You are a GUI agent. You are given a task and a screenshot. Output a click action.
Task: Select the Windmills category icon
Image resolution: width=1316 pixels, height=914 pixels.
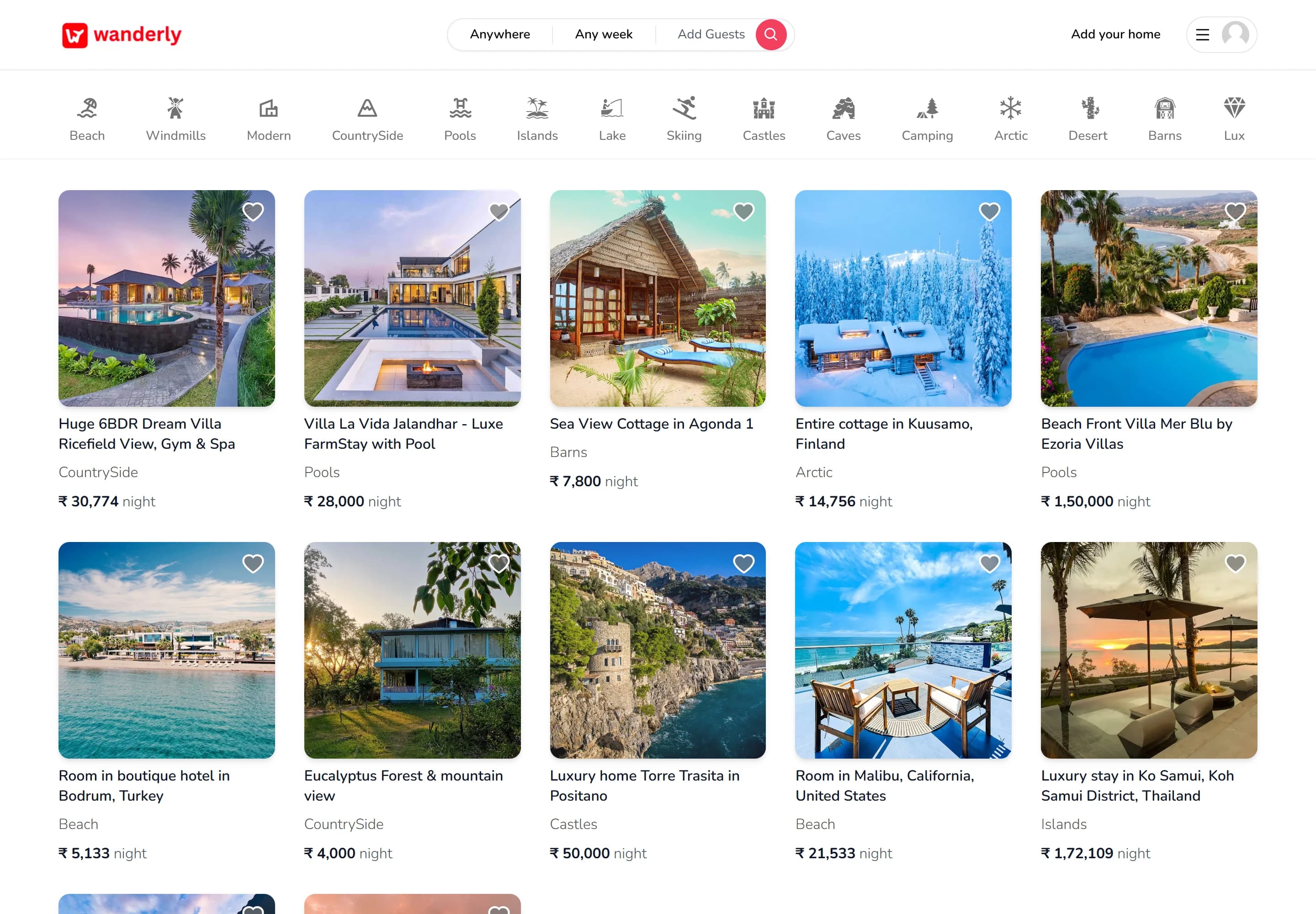click(175, 108)
